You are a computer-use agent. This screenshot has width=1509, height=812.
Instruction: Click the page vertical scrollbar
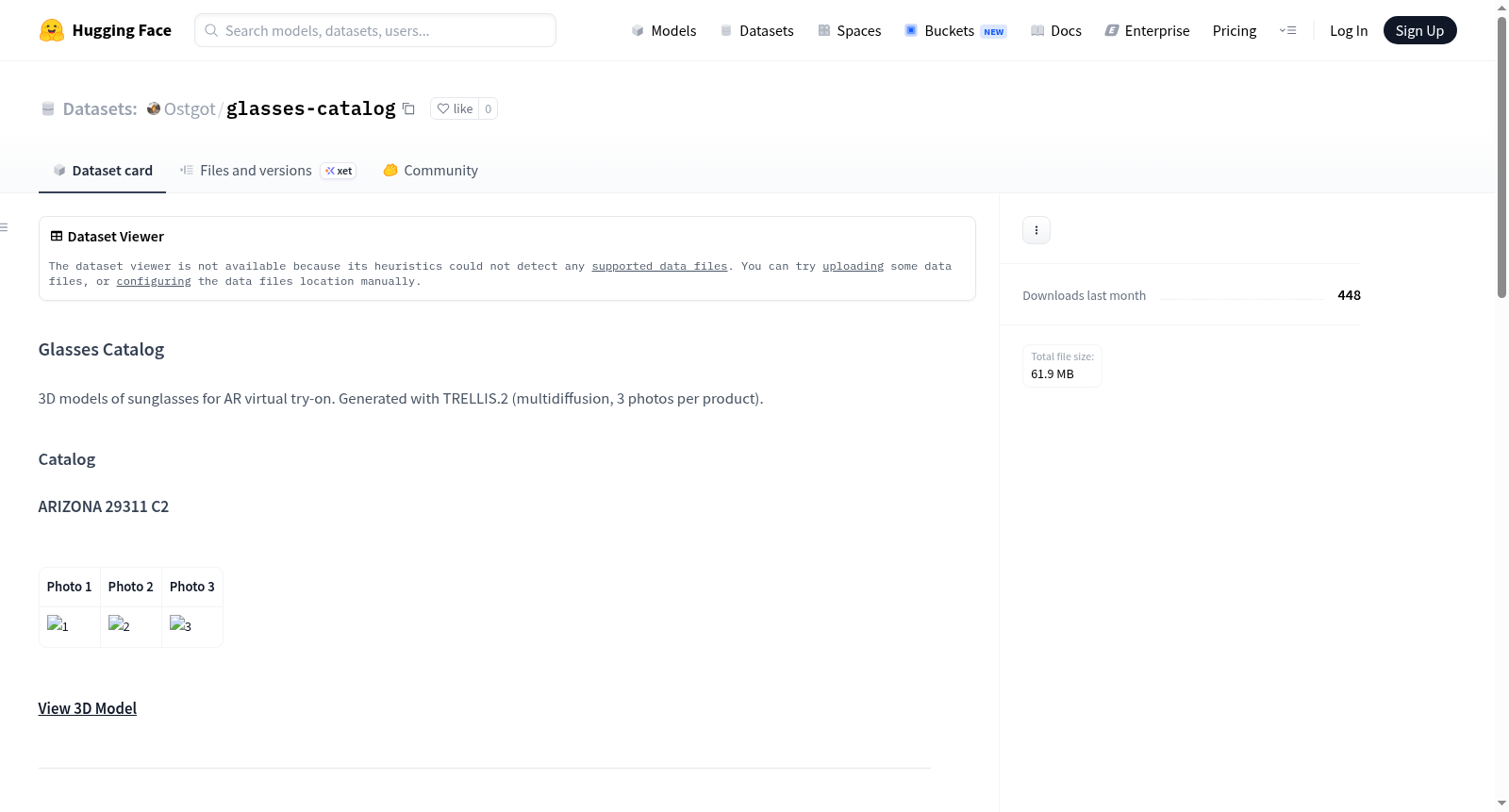coord(1501,157)
